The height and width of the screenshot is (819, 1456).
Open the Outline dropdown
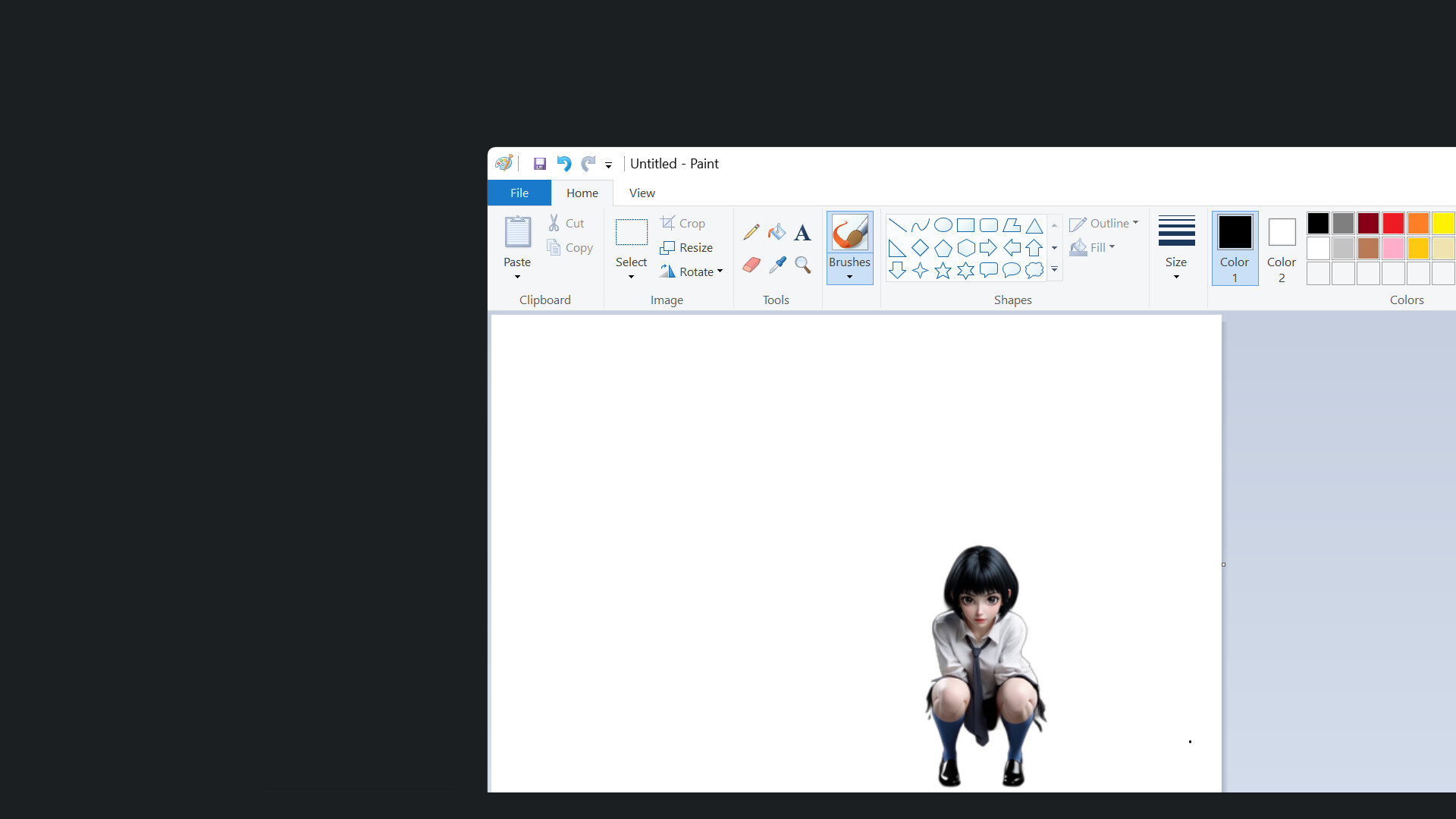pos(1104,223)
